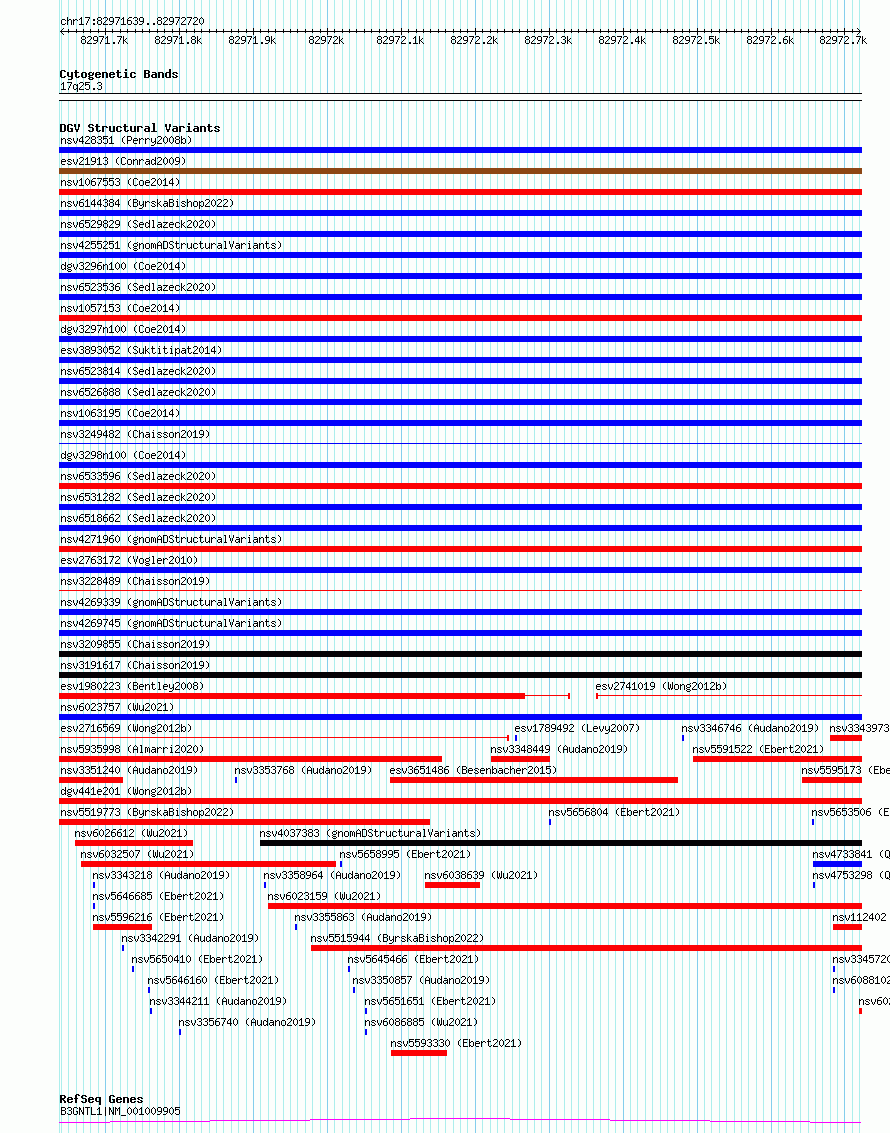This screenshot has width=890, height=1133.
Task: Select the RefSeq Genes track title
Action: click(101, 1099)
